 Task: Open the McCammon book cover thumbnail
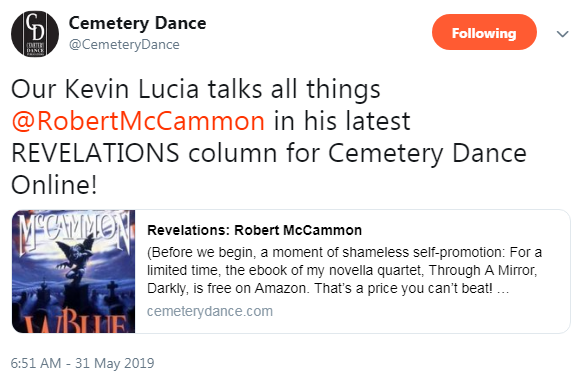point(73,271)
